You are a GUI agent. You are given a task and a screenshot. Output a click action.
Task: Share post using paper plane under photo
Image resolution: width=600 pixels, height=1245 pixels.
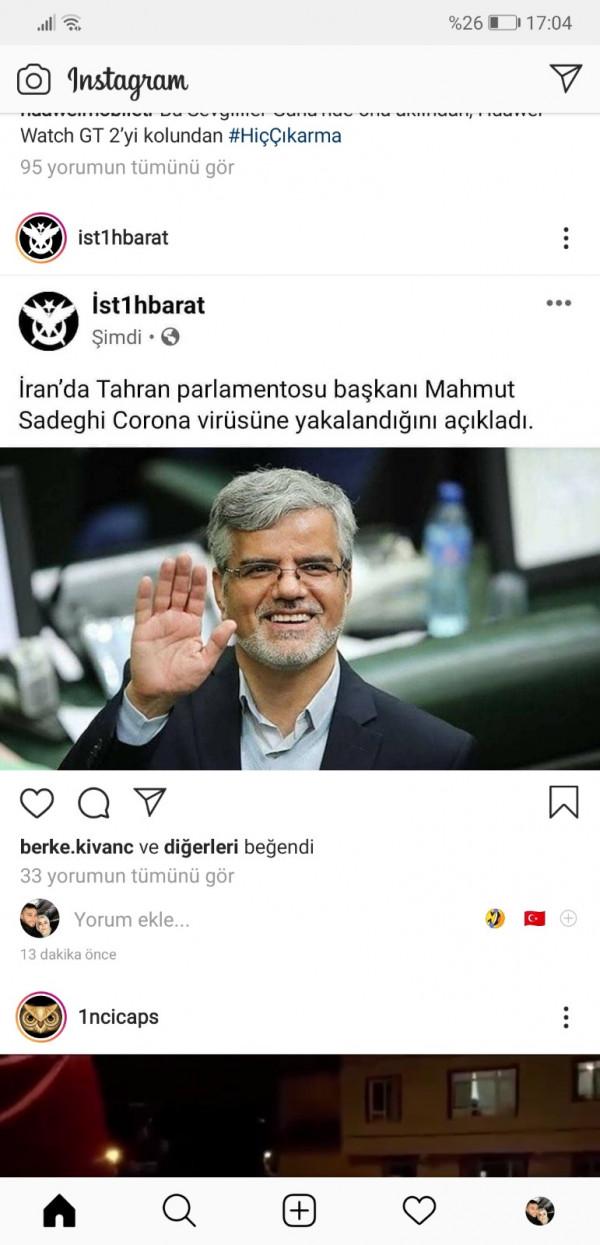(150, 801)
